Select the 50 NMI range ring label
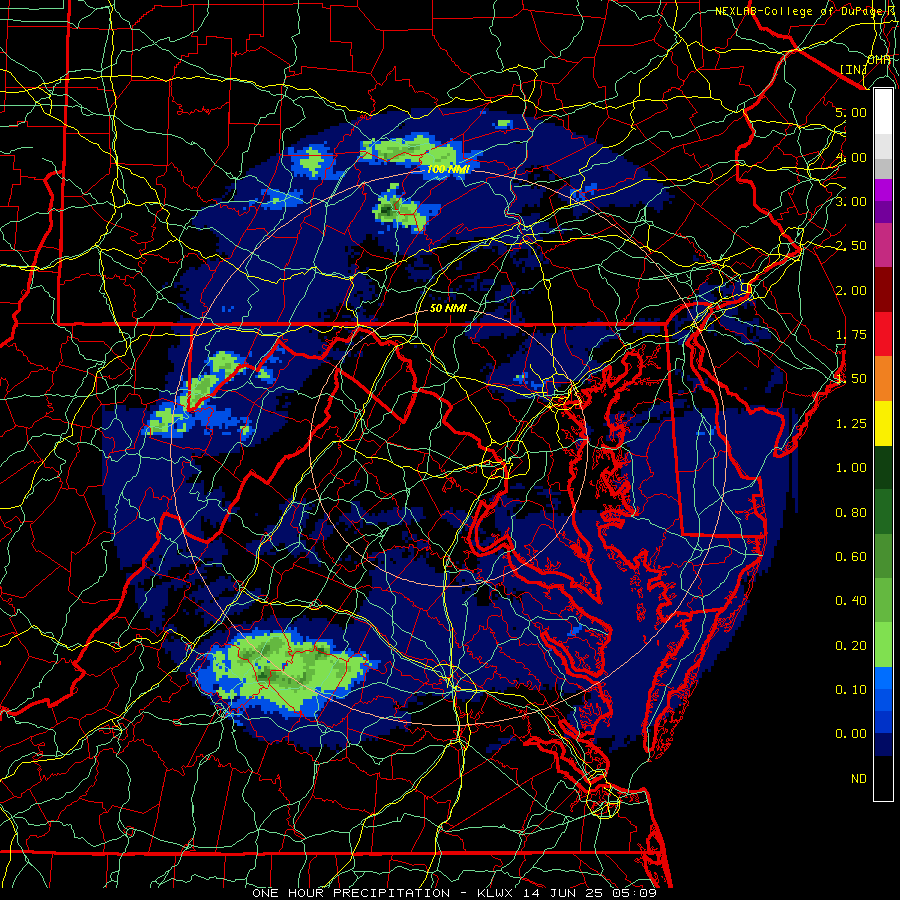Viewport: 900px width, 900px height. pos(448,308)
